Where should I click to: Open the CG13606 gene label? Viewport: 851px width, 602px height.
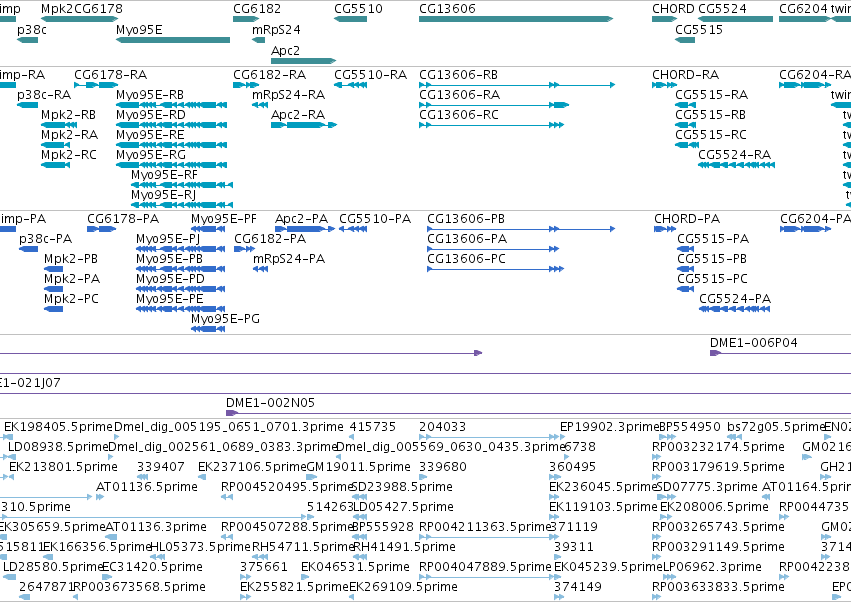(x=447, y=9)
